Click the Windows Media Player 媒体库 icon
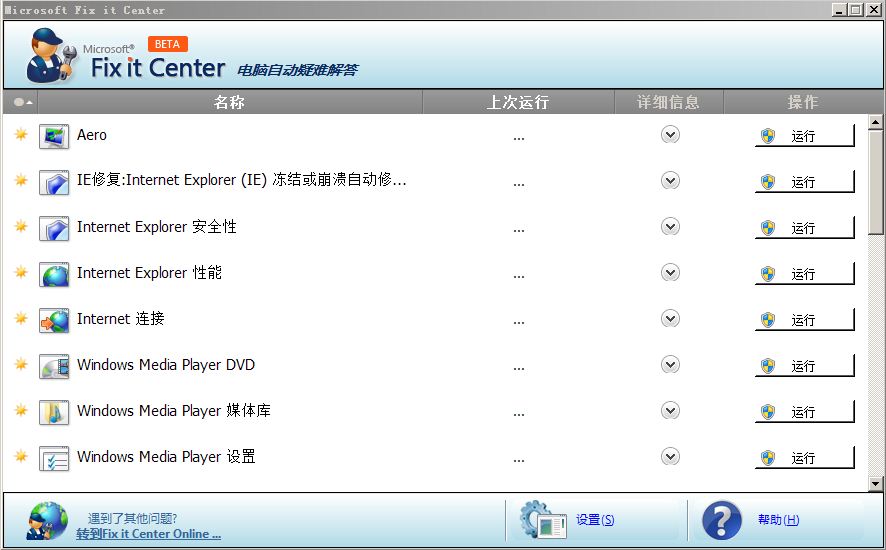Screen dimensions: 886x550 click(54, 412)
